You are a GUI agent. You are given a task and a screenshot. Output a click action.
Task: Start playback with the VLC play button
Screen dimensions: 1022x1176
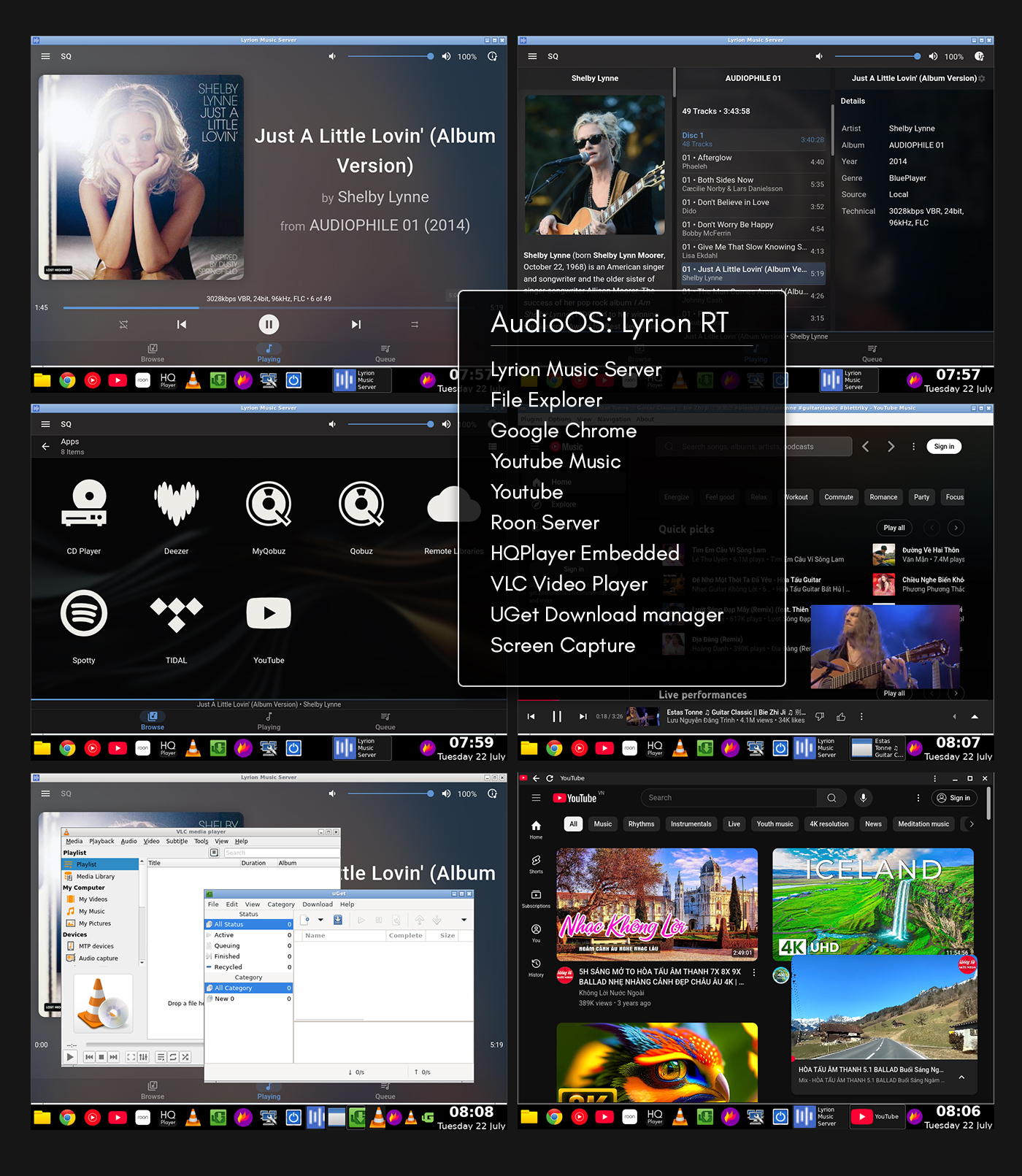70,1056
